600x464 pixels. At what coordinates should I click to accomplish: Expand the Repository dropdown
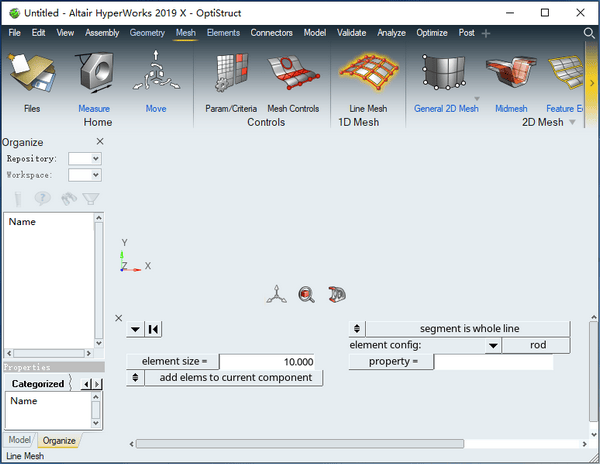85,158
